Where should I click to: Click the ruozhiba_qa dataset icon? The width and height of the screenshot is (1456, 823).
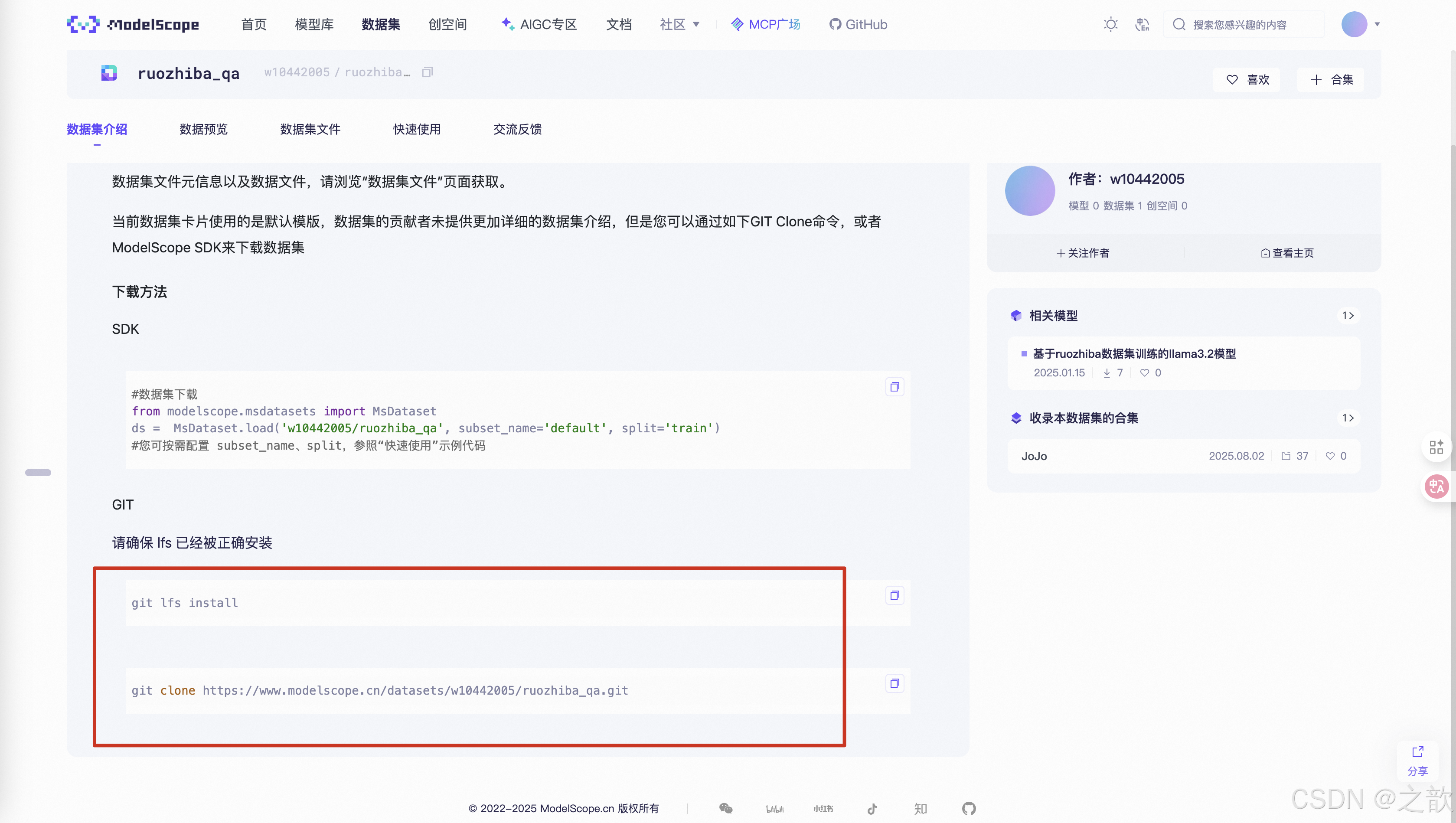109,73
